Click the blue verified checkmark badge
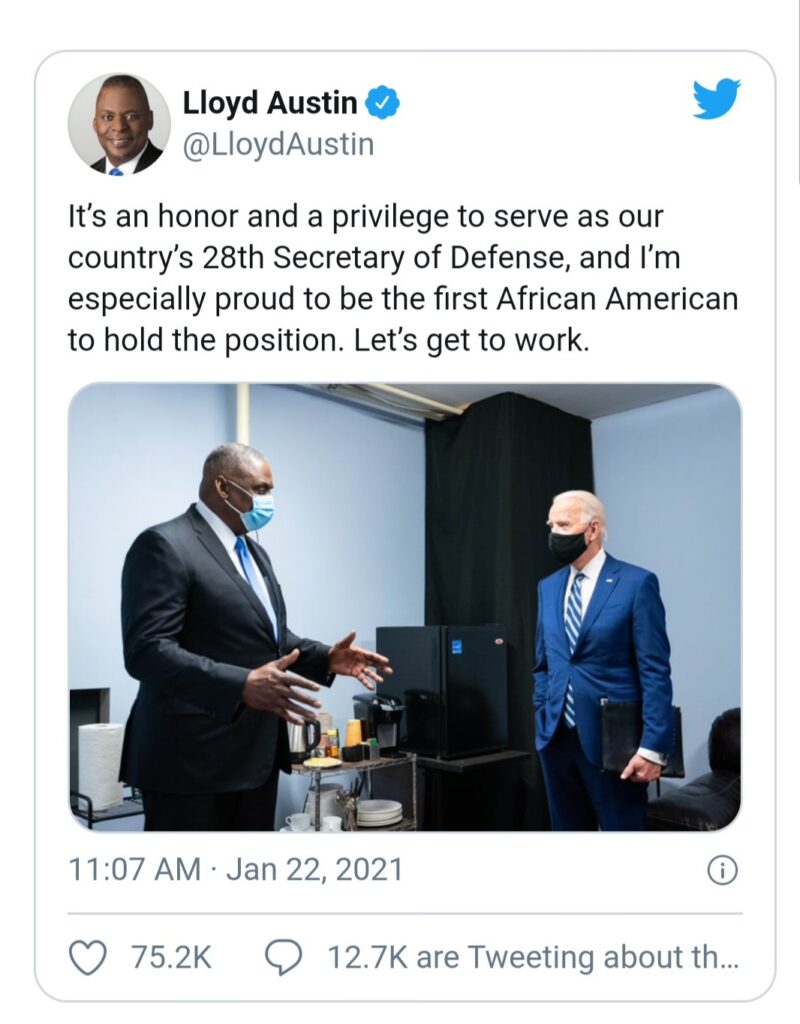This screenshot has height=1024, width=800. (x=380, y=101)
